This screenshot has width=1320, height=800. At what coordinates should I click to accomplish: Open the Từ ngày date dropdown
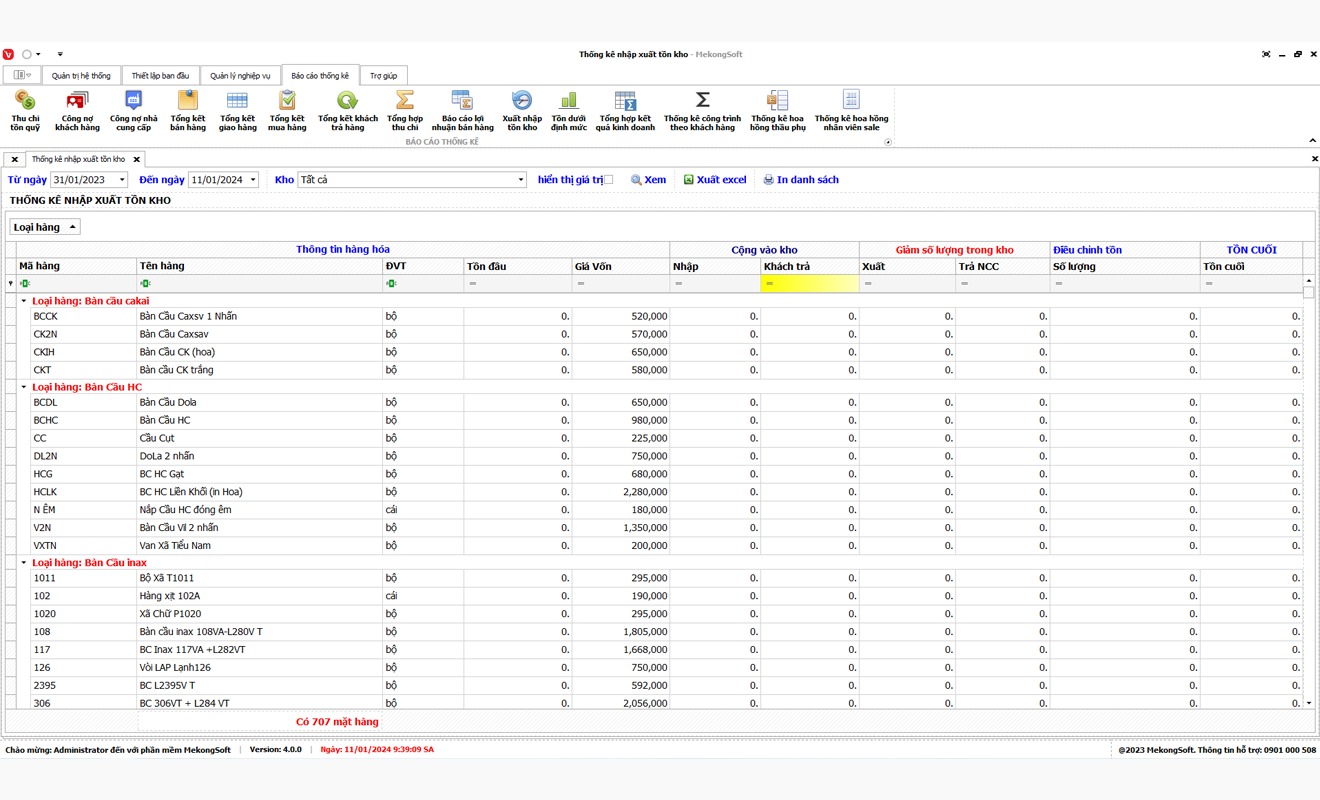tap(122, 180)
